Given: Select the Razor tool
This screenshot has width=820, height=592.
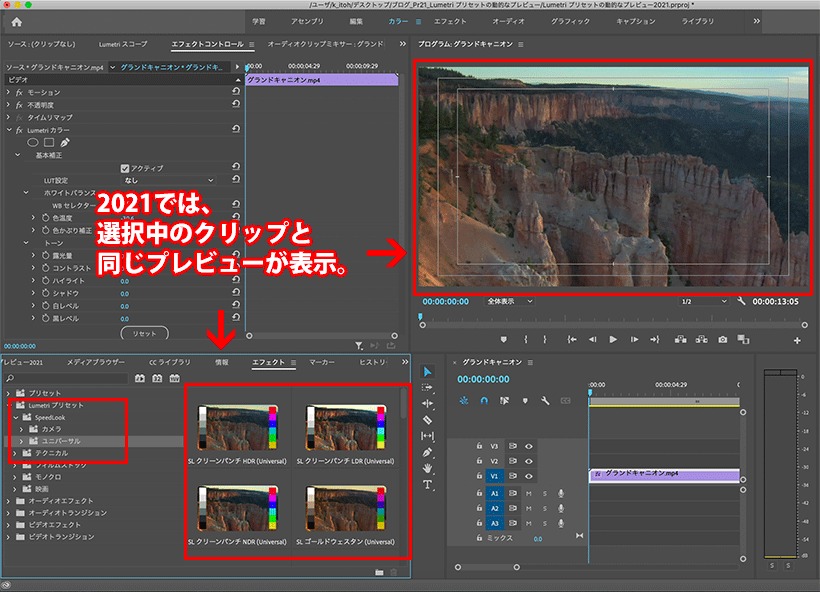Looking at the screenshot, I should pyautogui.click(x=427, y=419).
